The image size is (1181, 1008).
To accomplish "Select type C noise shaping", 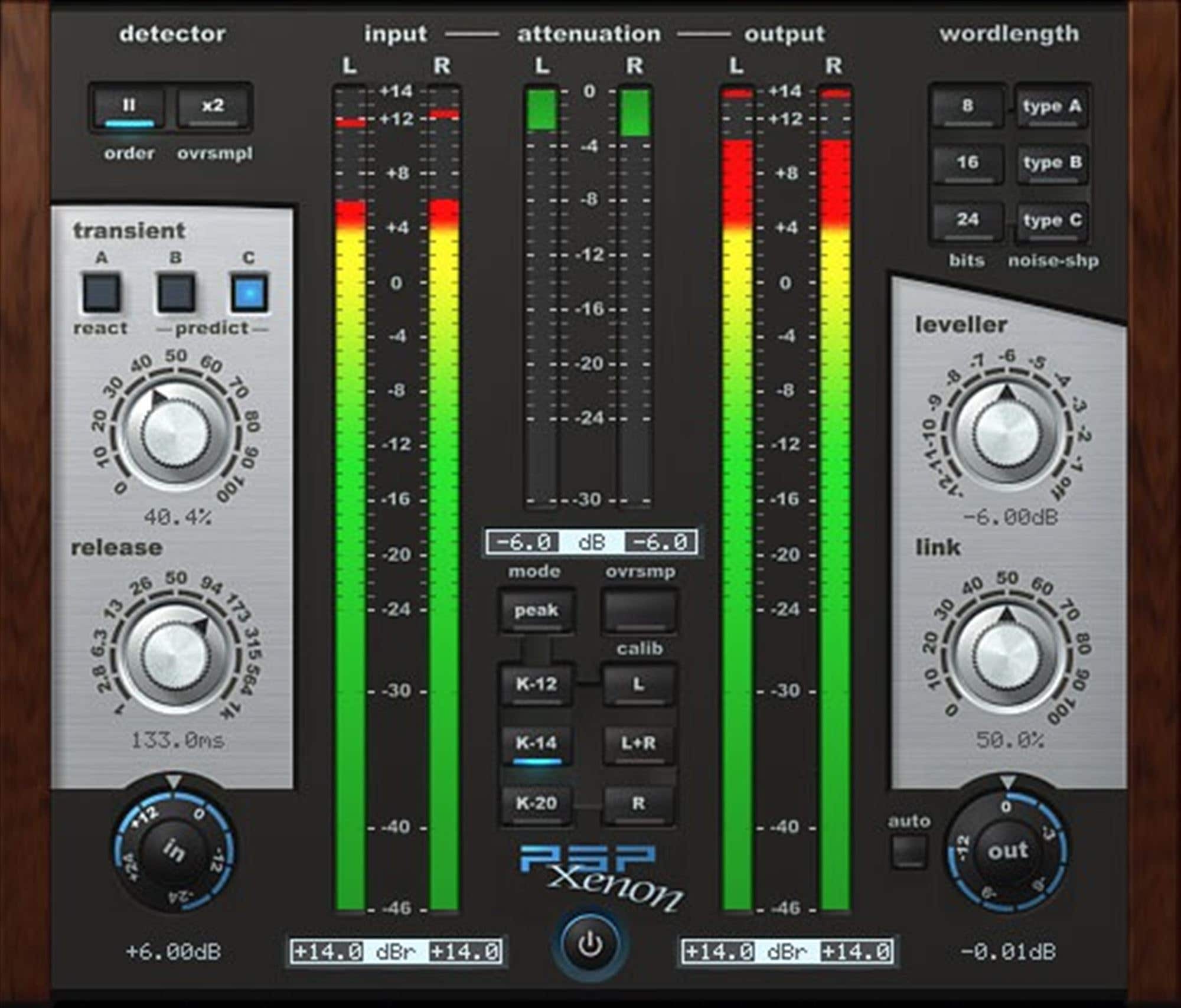I will 1052,221.
